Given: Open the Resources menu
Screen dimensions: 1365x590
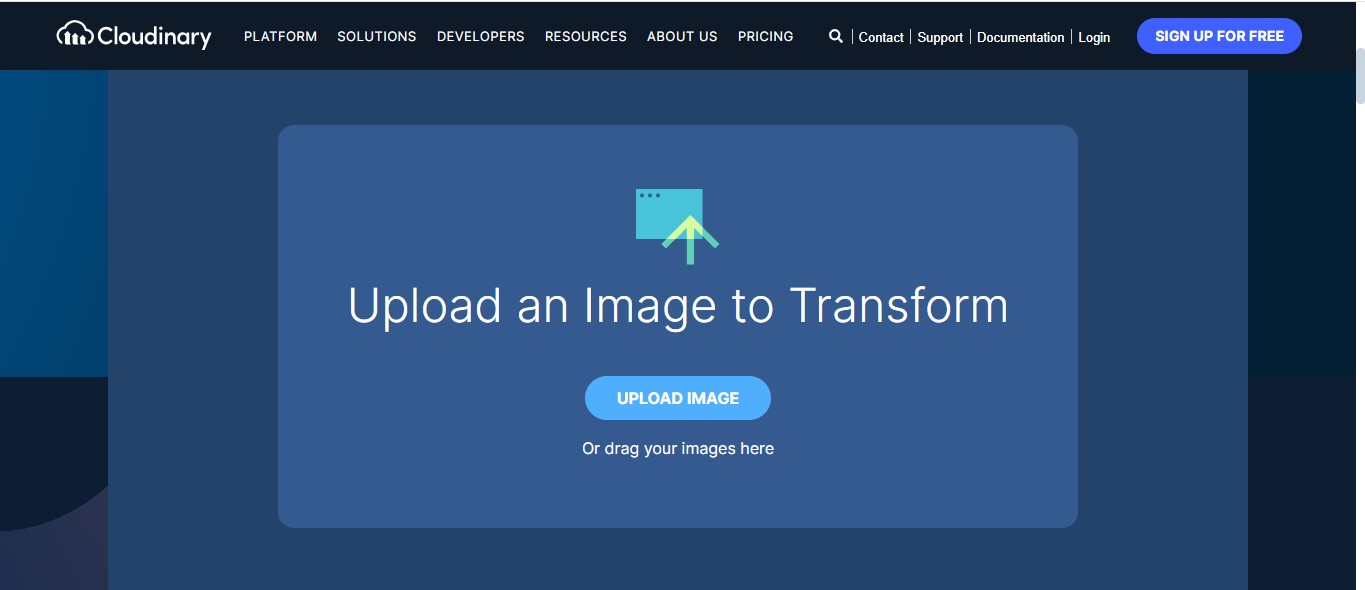Looking at the screenshot, I should [x=586, y=36].
